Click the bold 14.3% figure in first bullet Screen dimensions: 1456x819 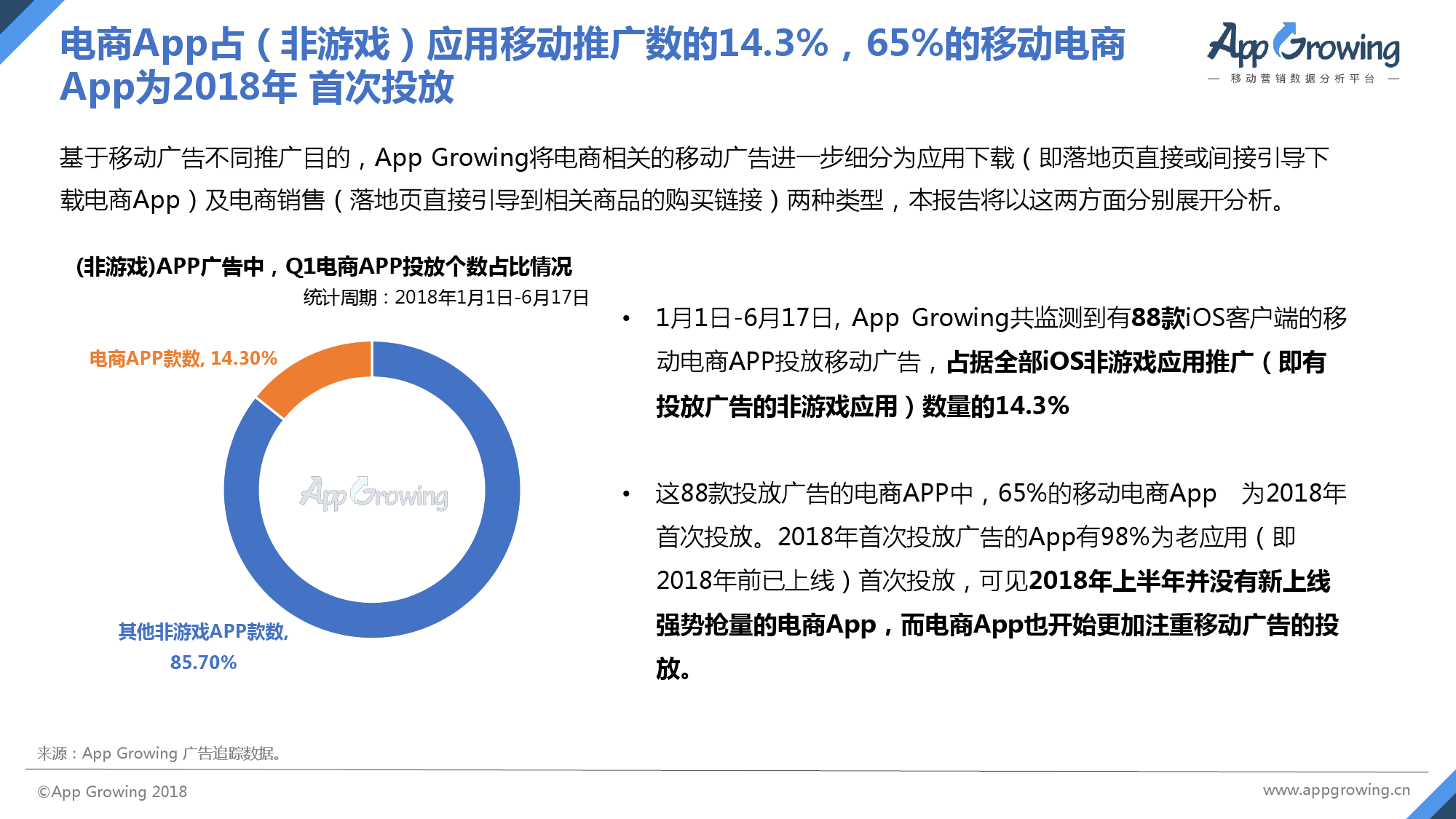tap(1032, 405)
